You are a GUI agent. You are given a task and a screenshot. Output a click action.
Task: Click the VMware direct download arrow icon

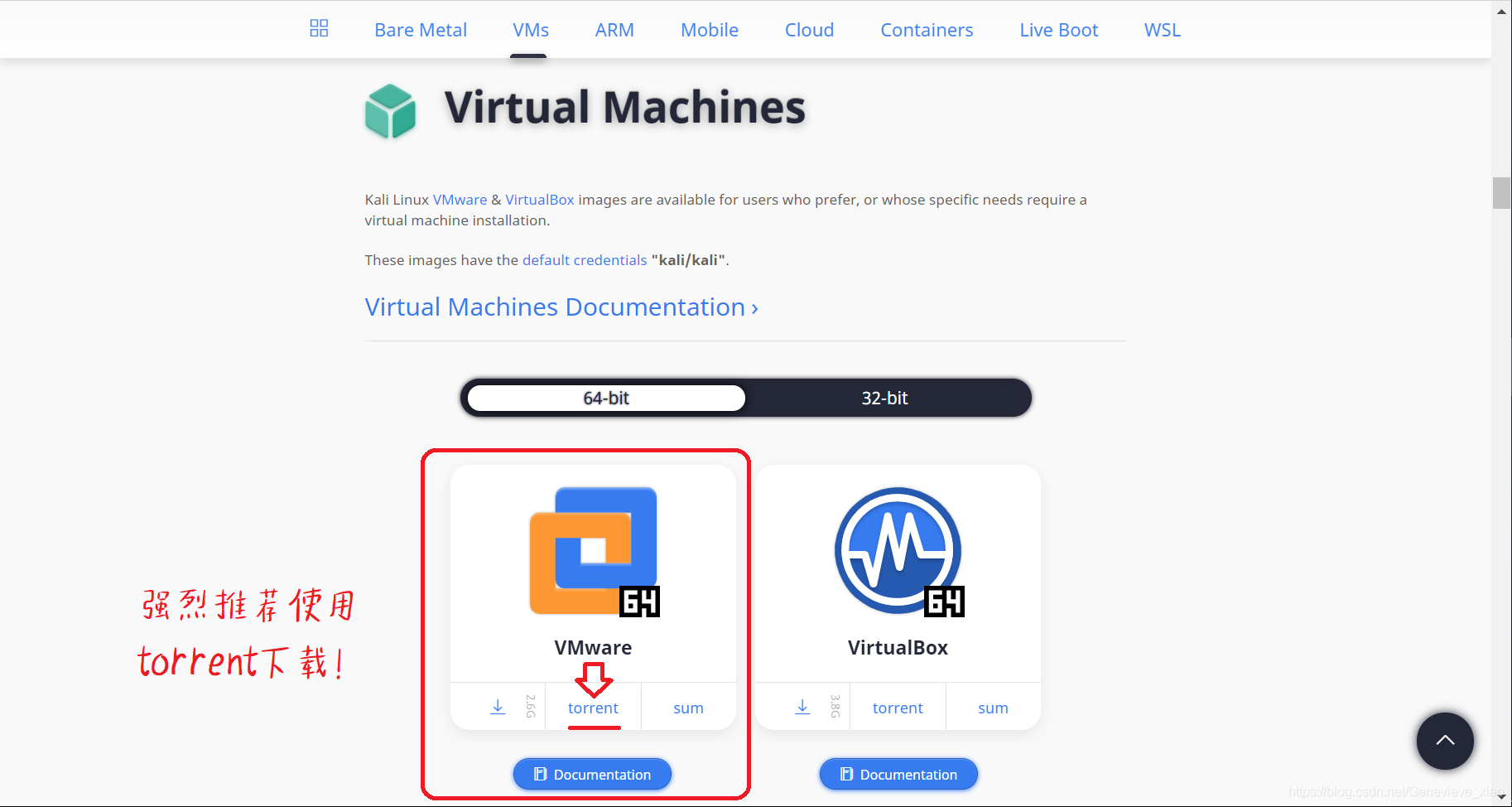[x=498, y=707]
